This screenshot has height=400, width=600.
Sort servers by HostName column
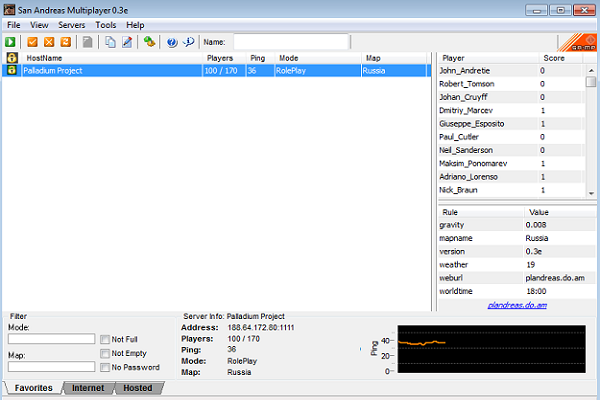point(112,58)
